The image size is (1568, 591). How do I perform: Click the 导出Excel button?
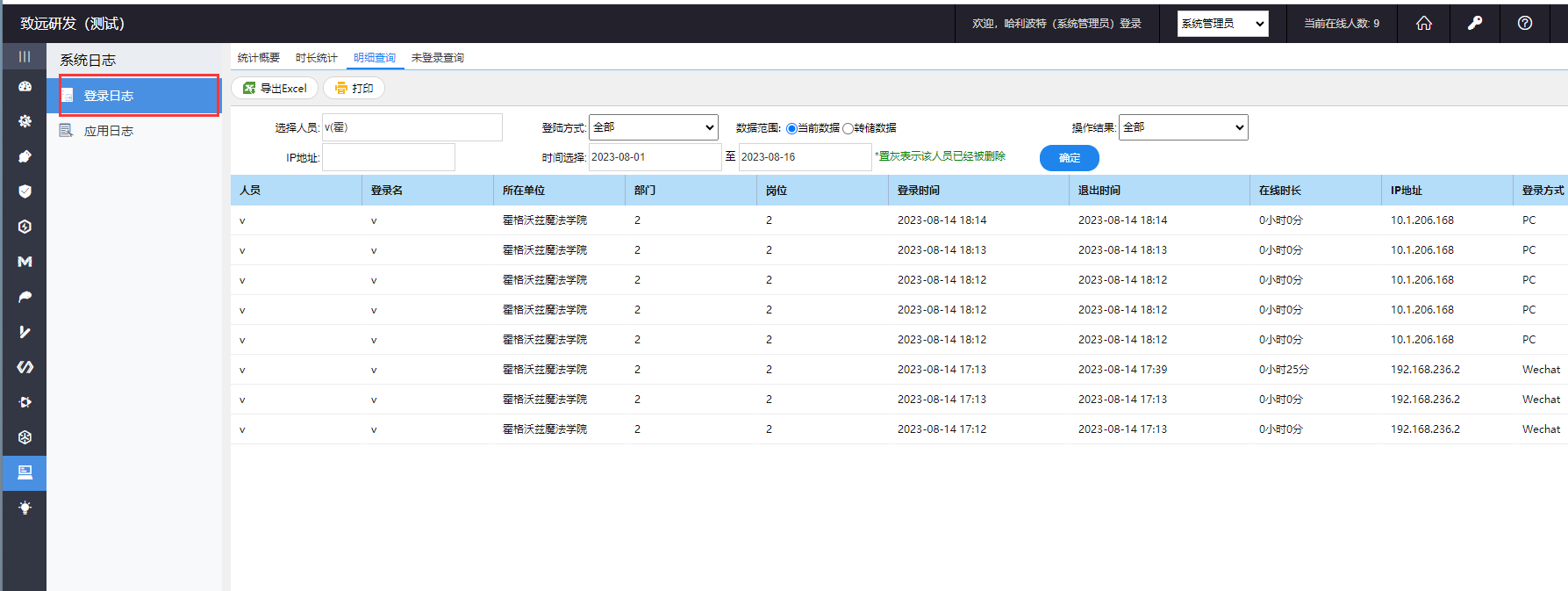coord(275,88)
